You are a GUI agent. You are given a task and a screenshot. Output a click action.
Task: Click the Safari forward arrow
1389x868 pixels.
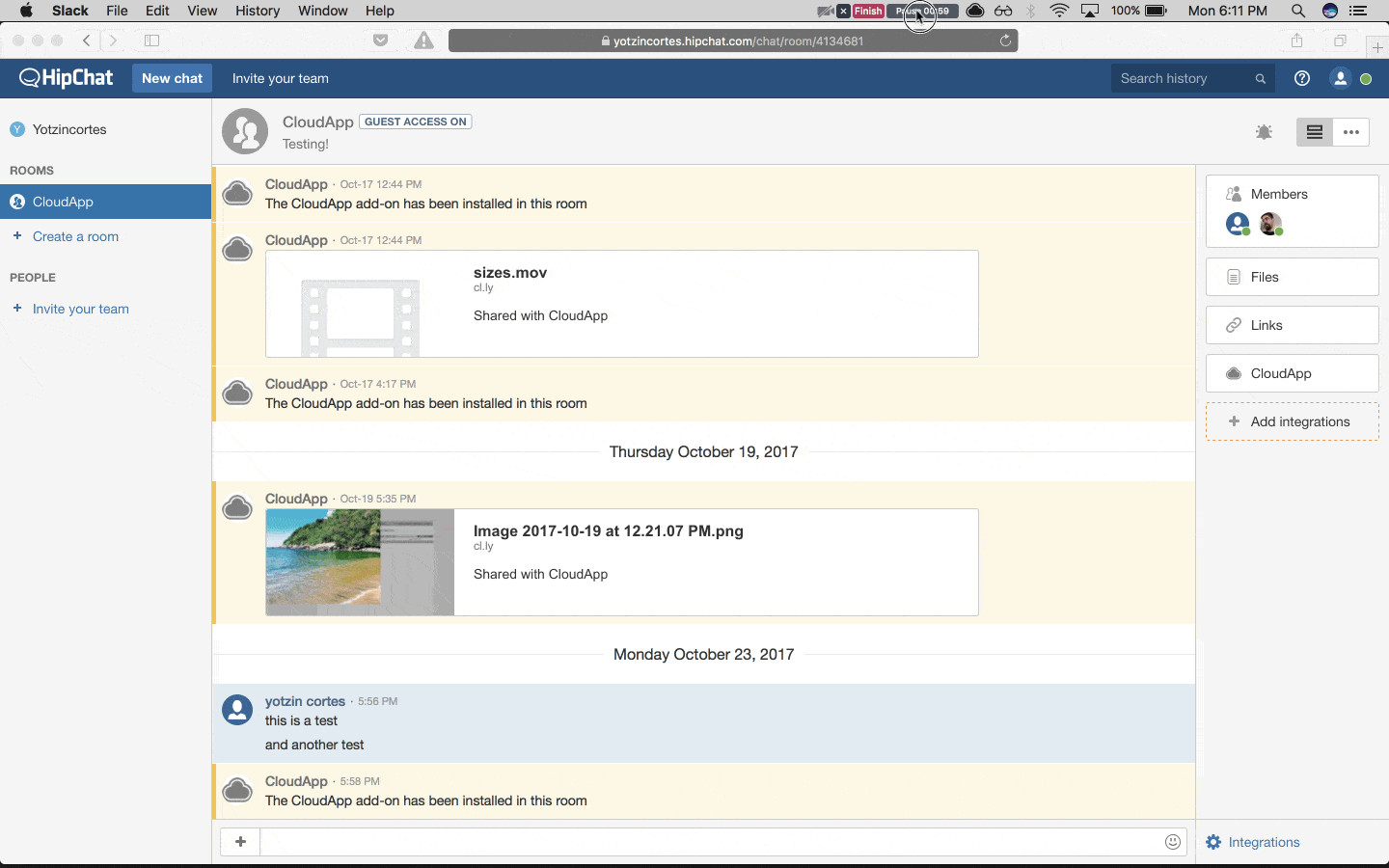[113, 41]
